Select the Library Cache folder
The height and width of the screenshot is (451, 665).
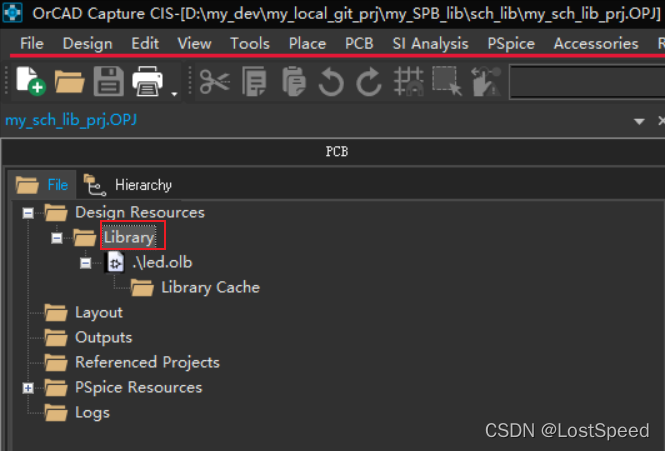[x=210, y=288]
